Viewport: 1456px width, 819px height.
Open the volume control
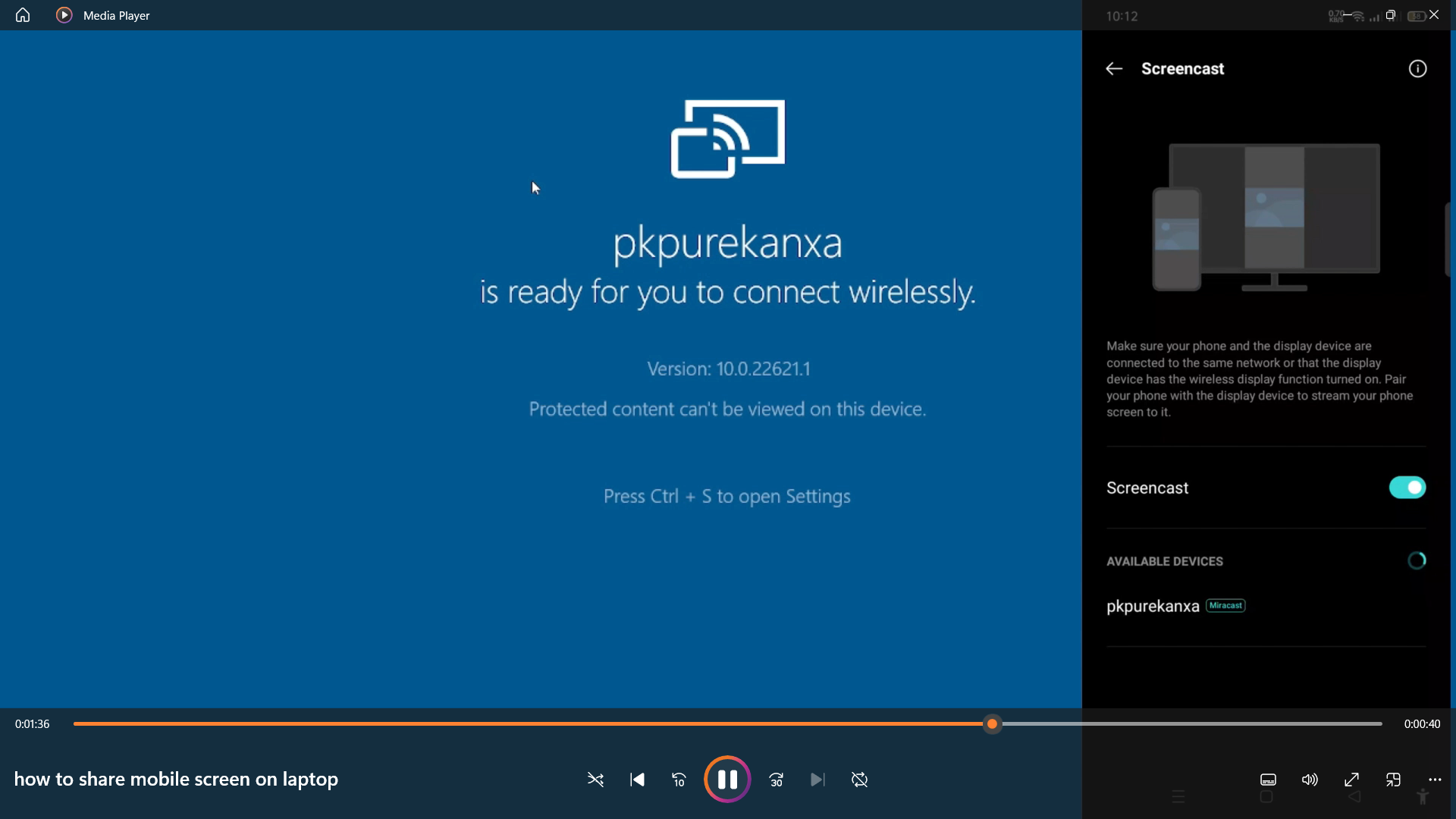1310,780
